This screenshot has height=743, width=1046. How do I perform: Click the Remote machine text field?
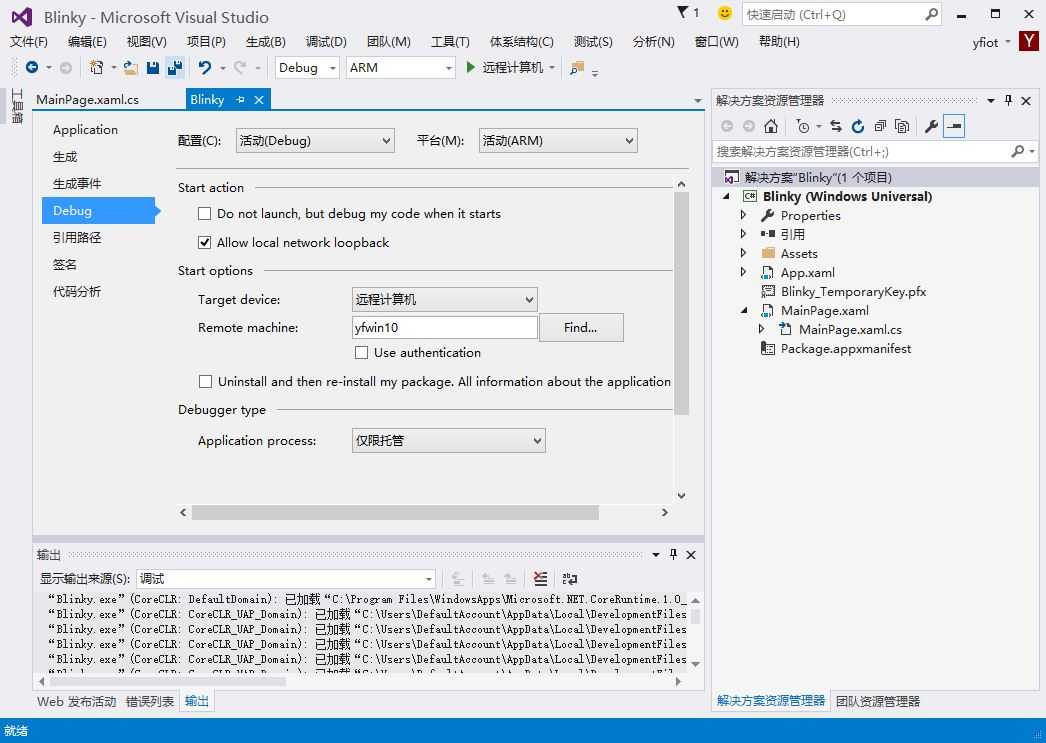(x=444, y=328)
